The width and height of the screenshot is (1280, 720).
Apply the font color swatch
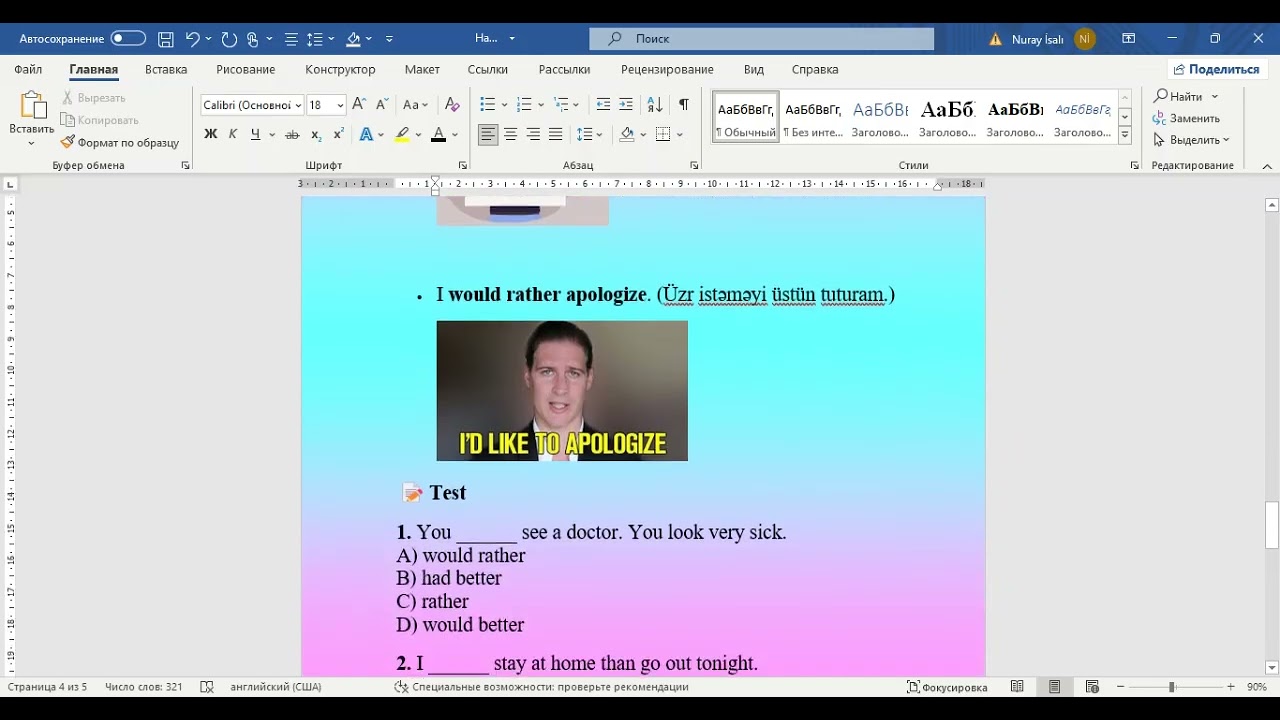[438, 134]
